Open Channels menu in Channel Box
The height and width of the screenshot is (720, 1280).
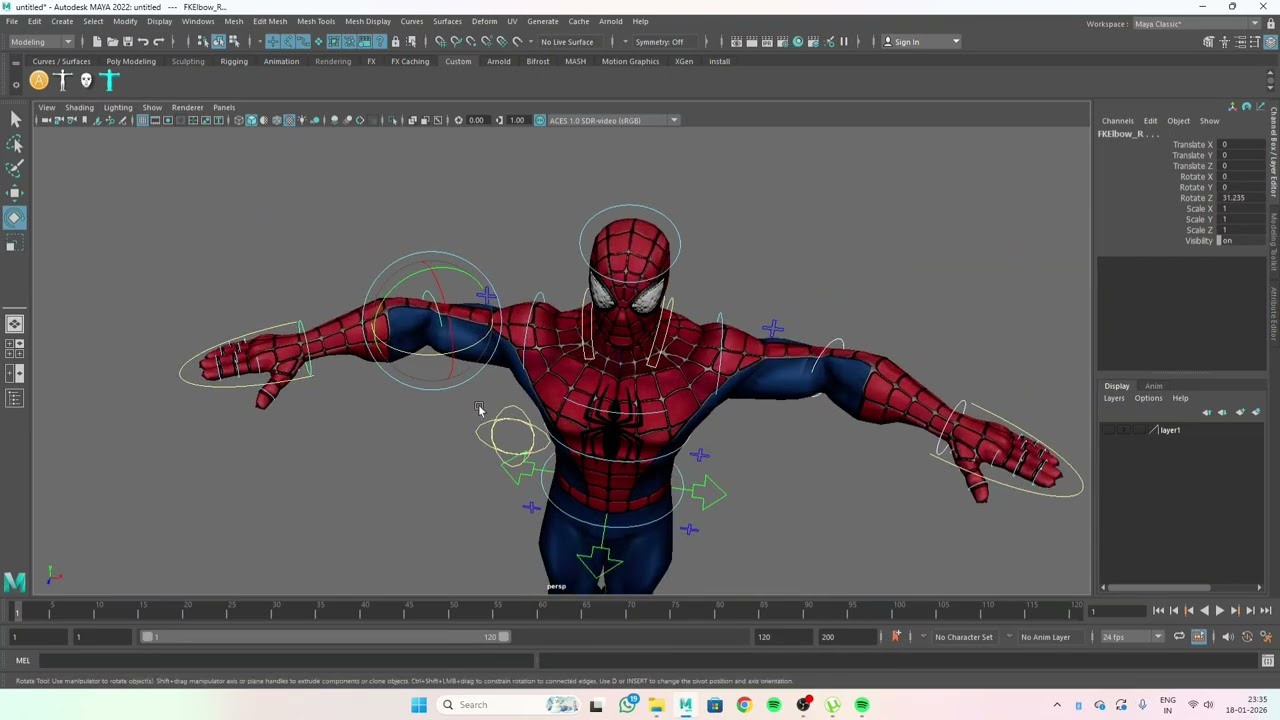pos(1117,121)
